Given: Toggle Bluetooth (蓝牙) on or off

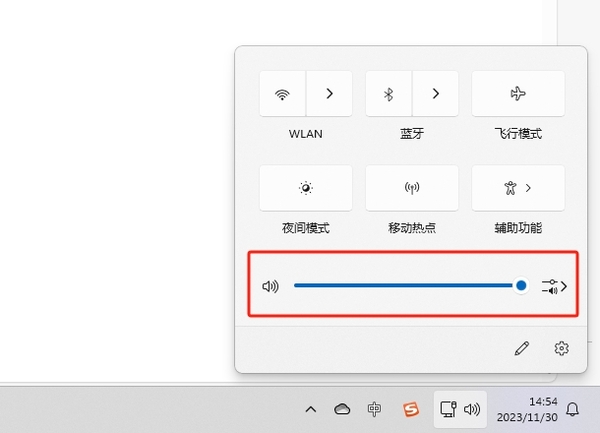Looking at the screenshot, I should (x=389, y=94).
